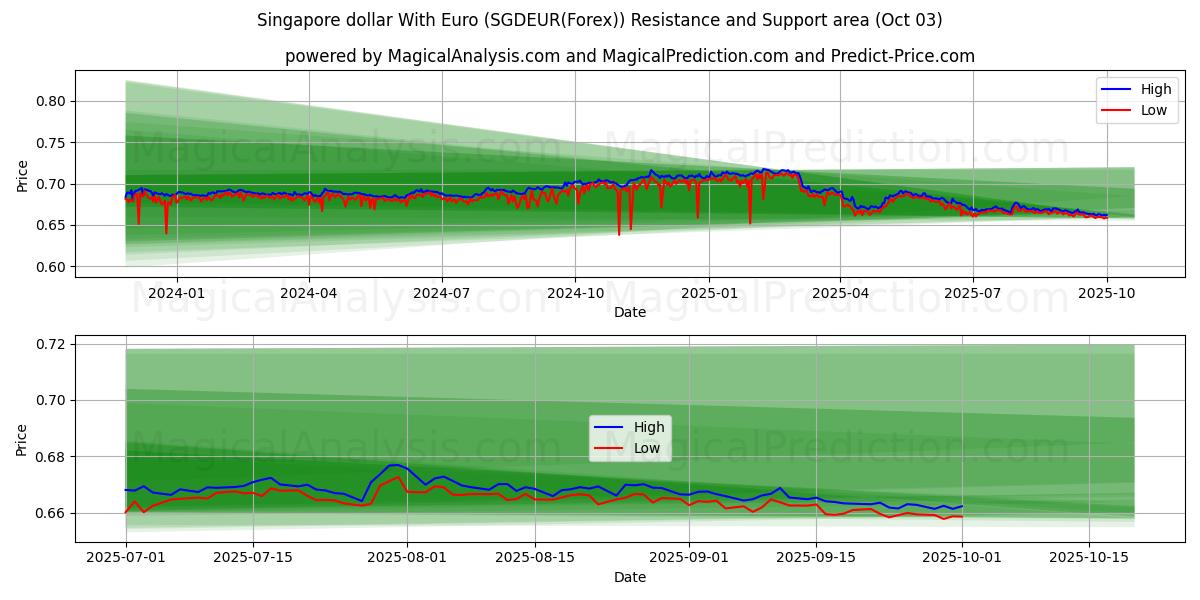Click the 2025-10-15 tick on bottom date axis
Image resolution: width=1200 pixels, height=600 pixels.
pyautogui.click(x=1089, y=558)
